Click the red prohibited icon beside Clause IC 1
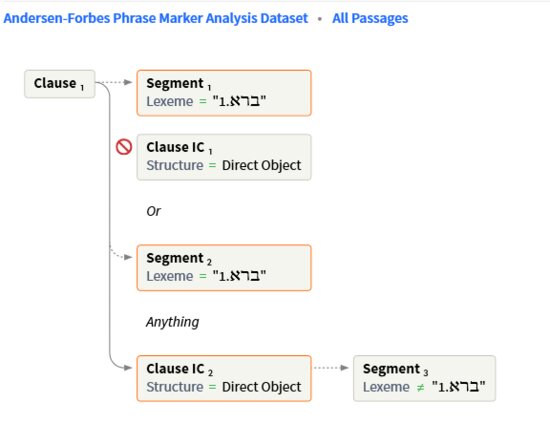This screenshot has height=424, width=550. 124,147
